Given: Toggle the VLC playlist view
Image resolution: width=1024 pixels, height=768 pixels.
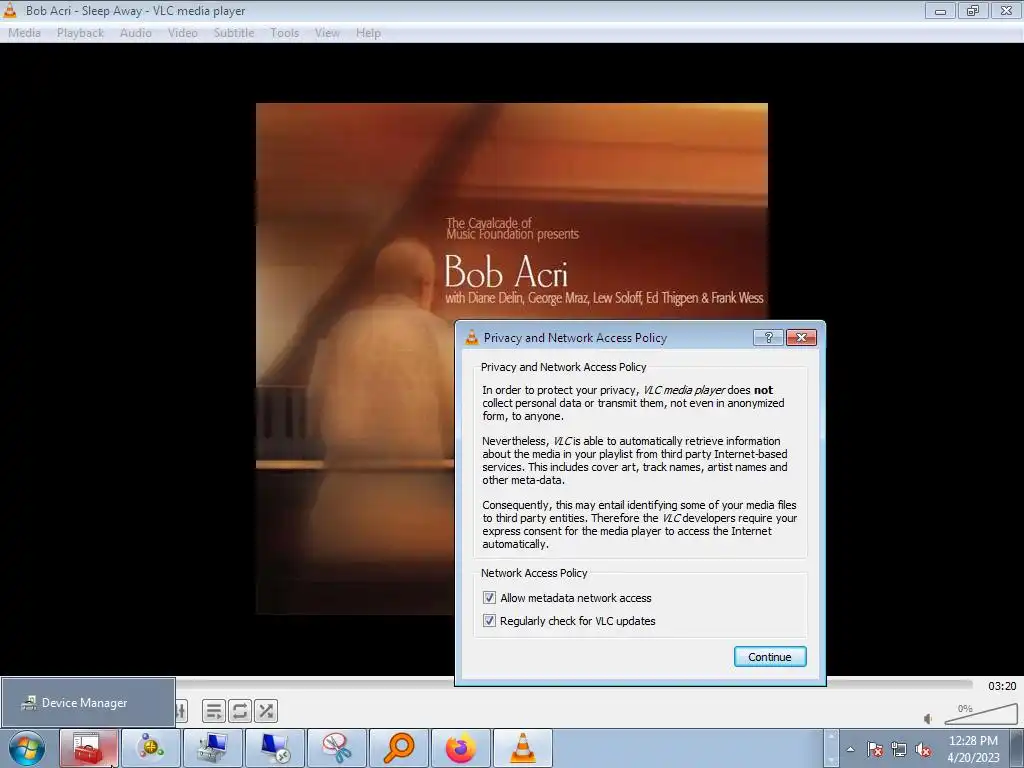Looking at the screenshot, I should [214, 711].
